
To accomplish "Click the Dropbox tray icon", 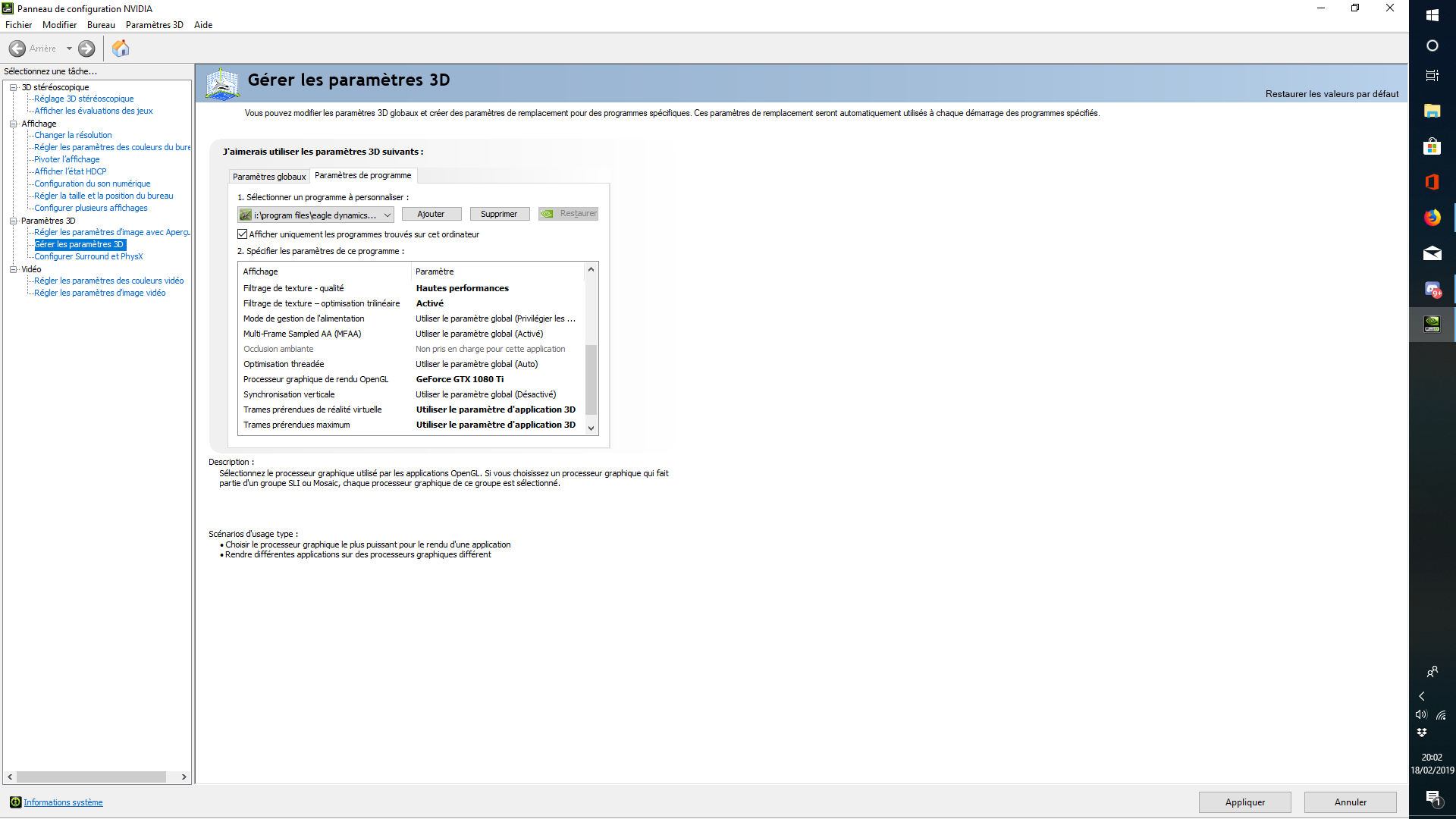I will click(x=1422, y=733).
